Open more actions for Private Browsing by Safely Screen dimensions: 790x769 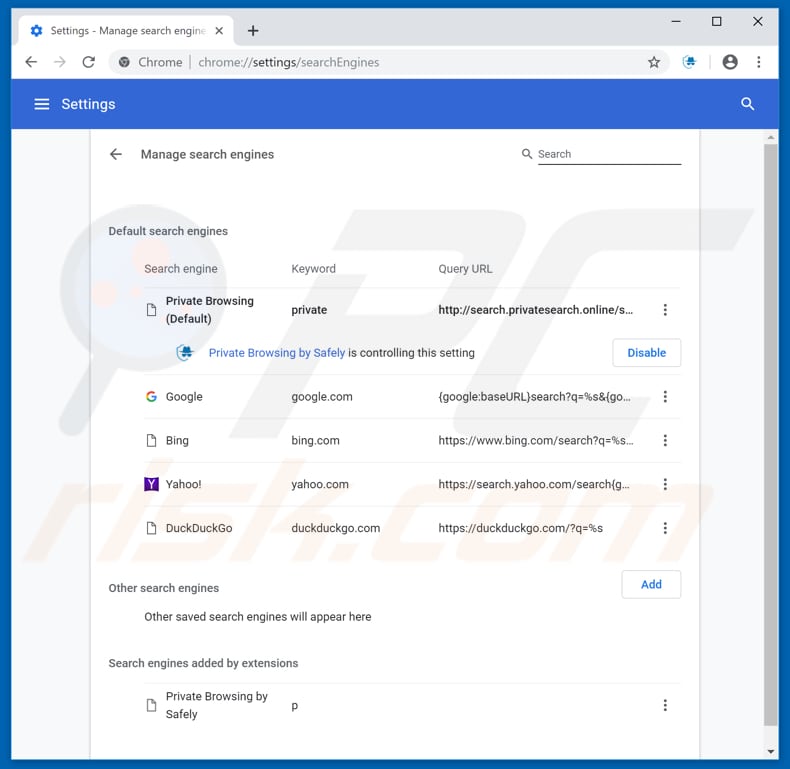coord(665,705)
